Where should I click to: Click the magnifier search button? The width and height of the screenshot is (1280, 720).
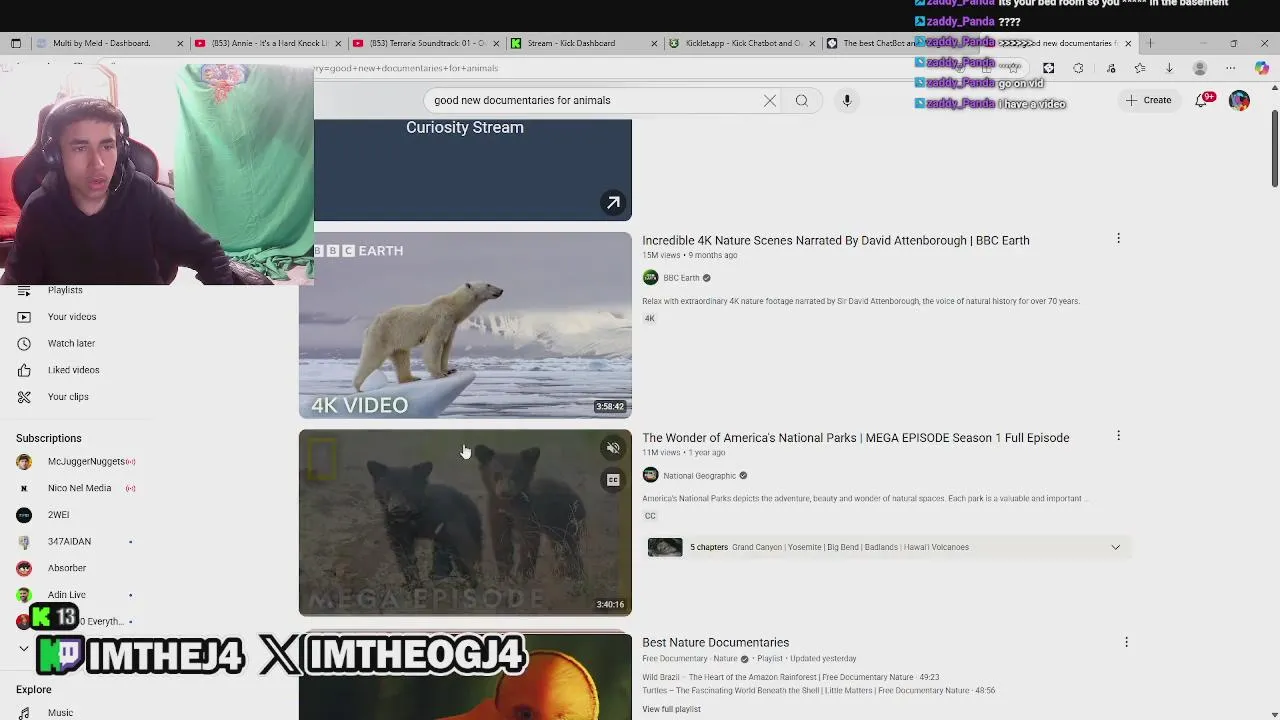(802, 100)
